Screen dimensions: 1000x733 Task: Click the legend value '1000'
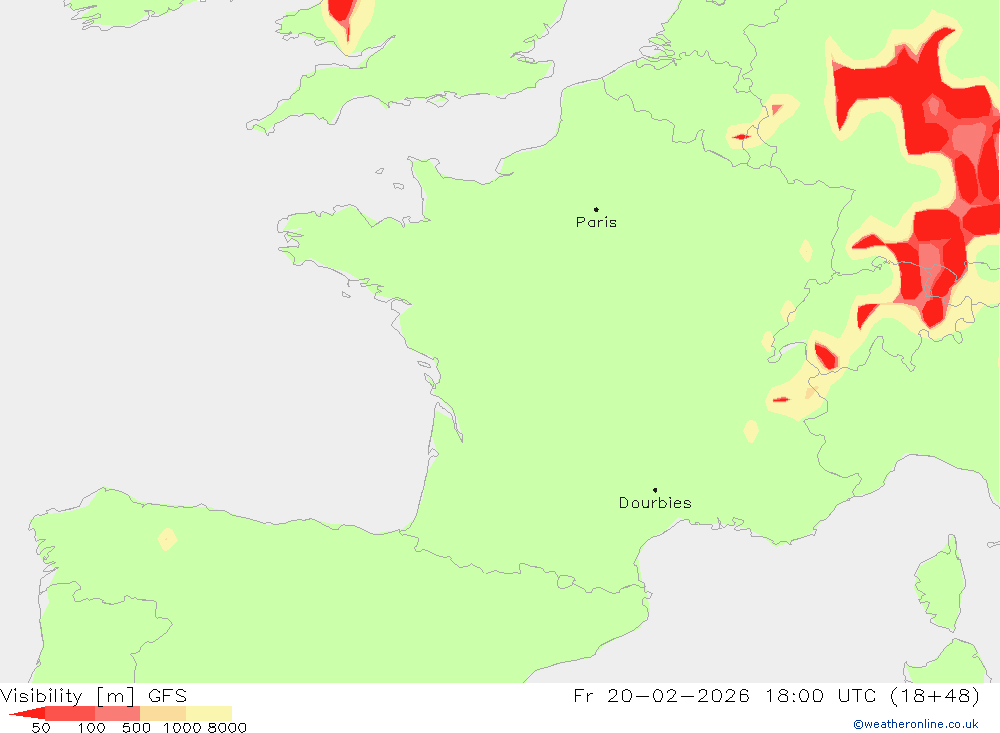point(182,728)
